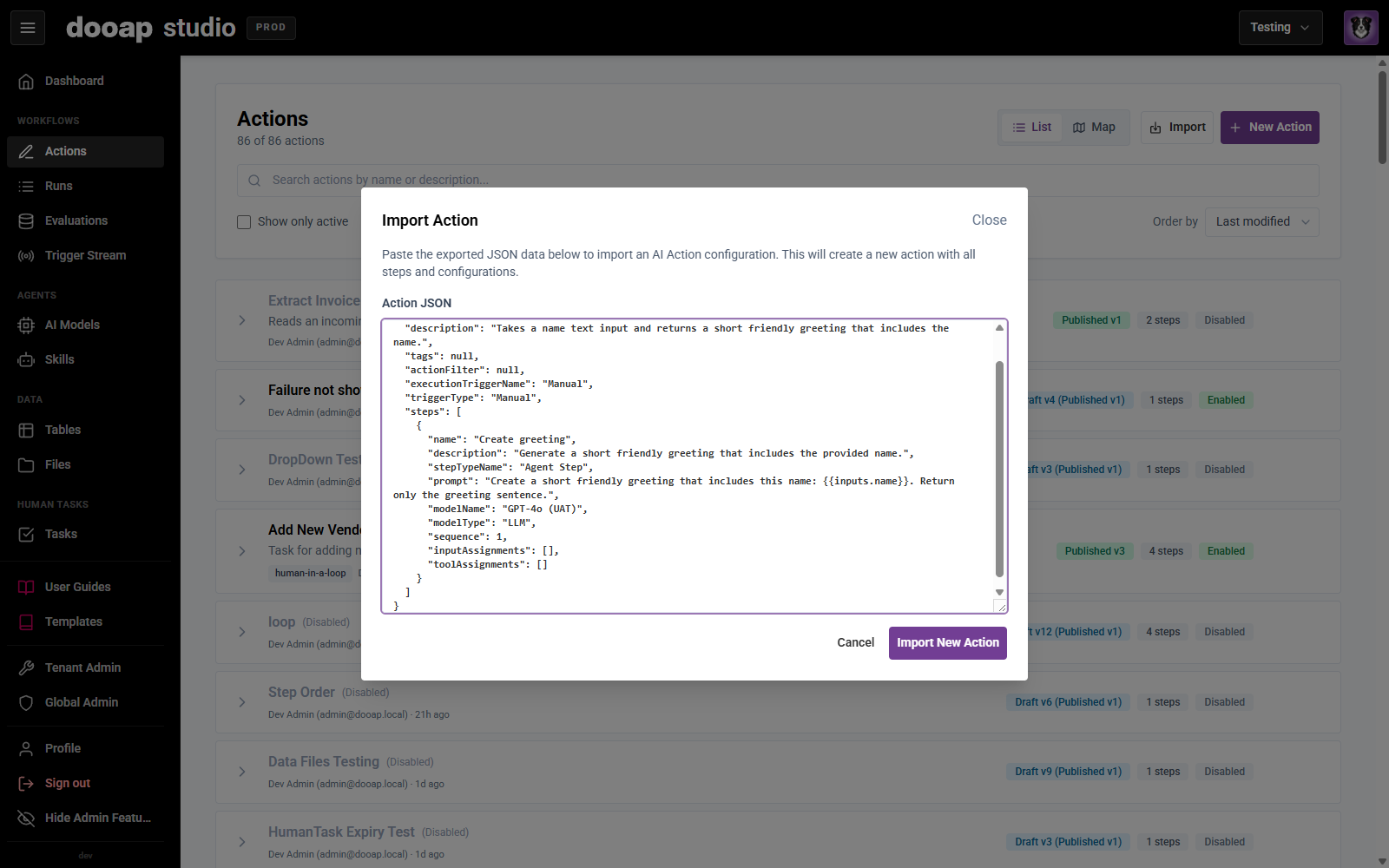Expand the Data Files Testing row

click(x=242, y=772)
